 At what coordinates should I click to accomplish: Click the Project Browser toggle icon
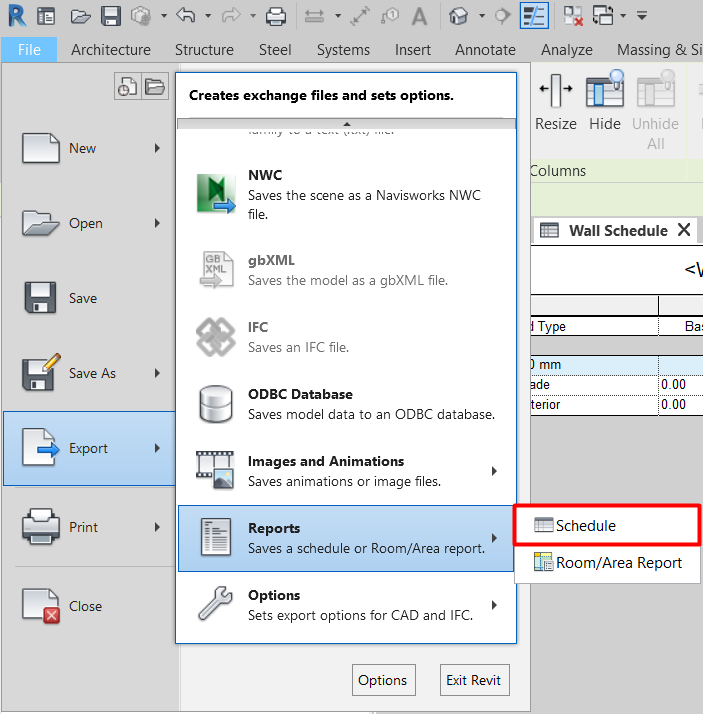coord(46,16)
